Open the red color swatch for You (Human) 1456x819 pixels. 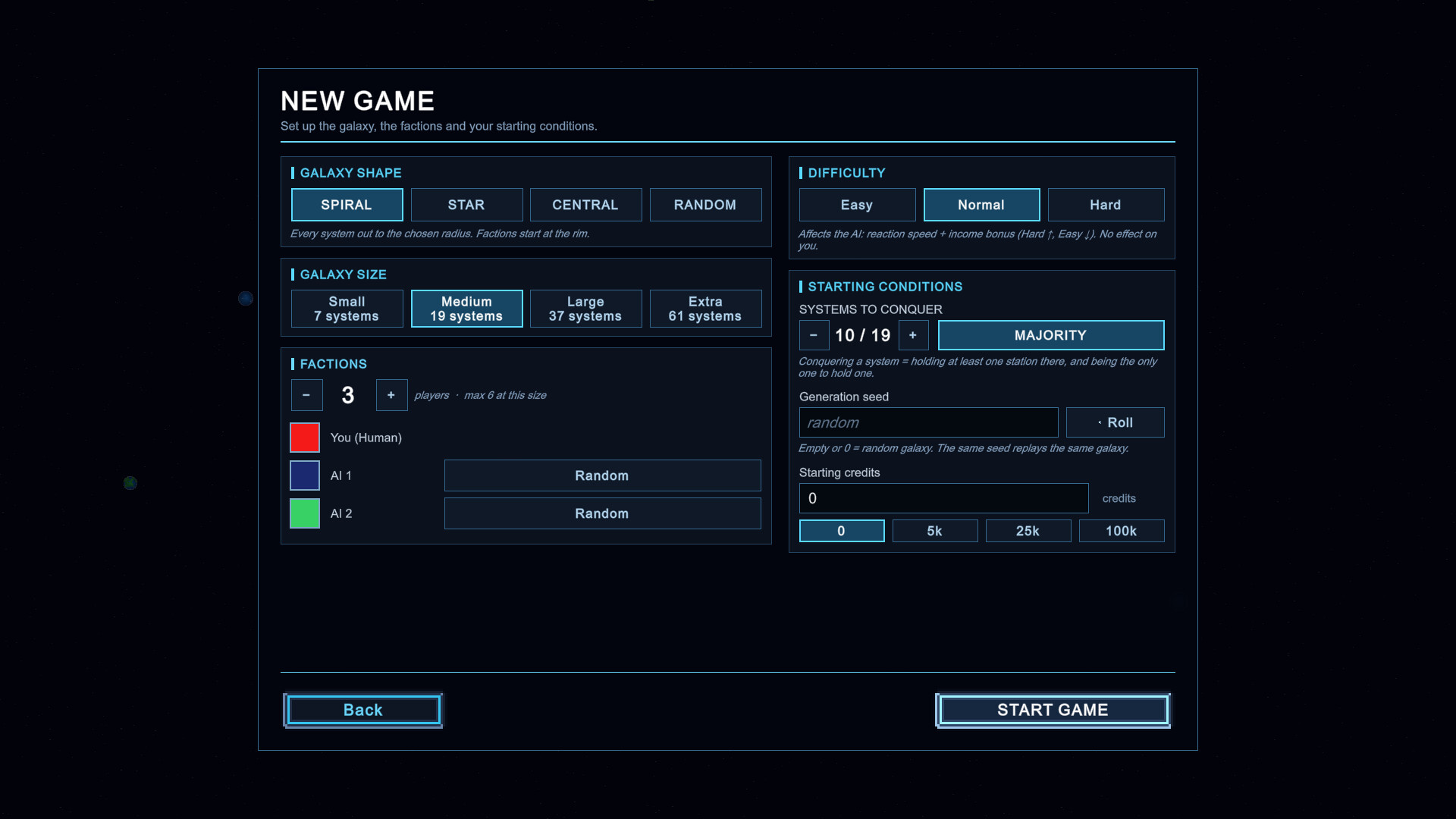[305, 438]
